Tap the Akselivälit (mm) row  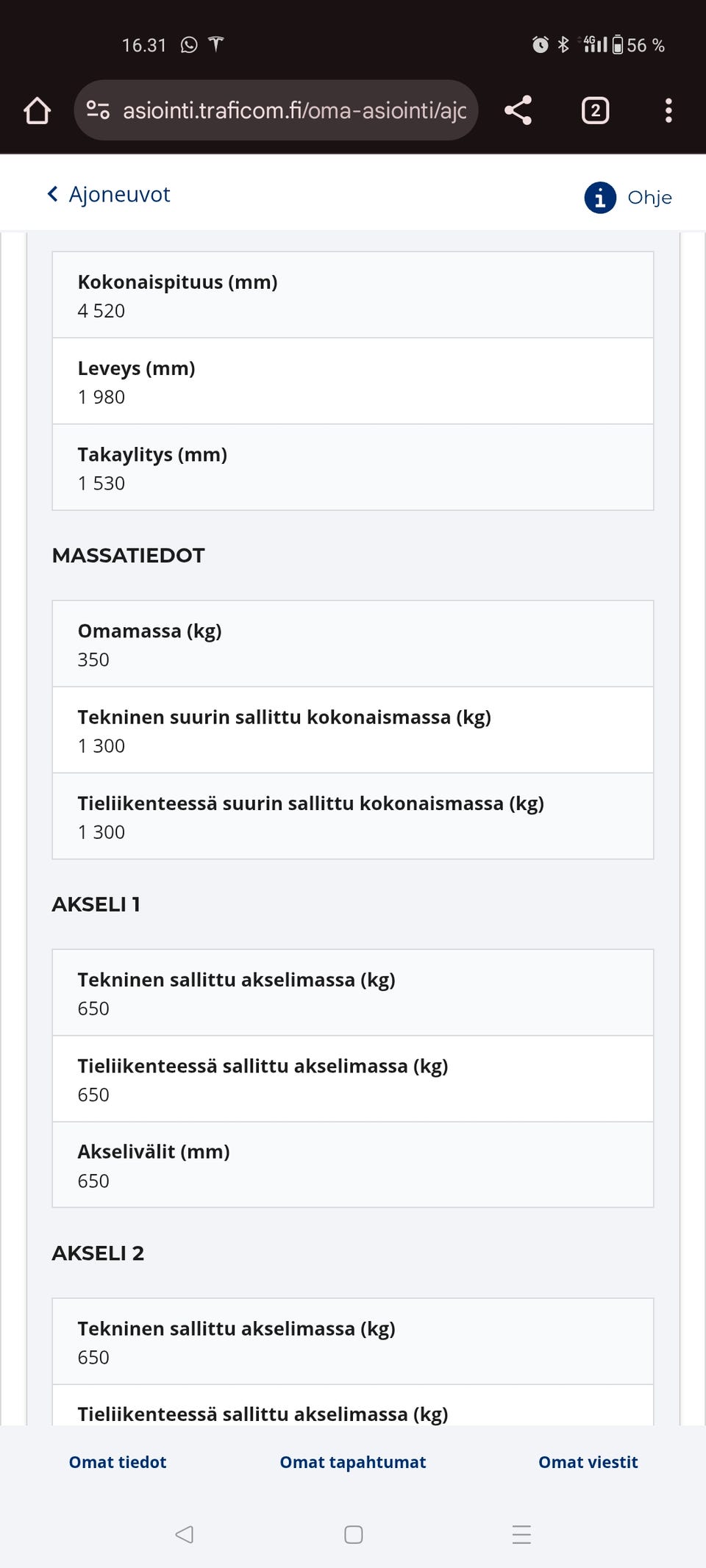(353, 1165)
